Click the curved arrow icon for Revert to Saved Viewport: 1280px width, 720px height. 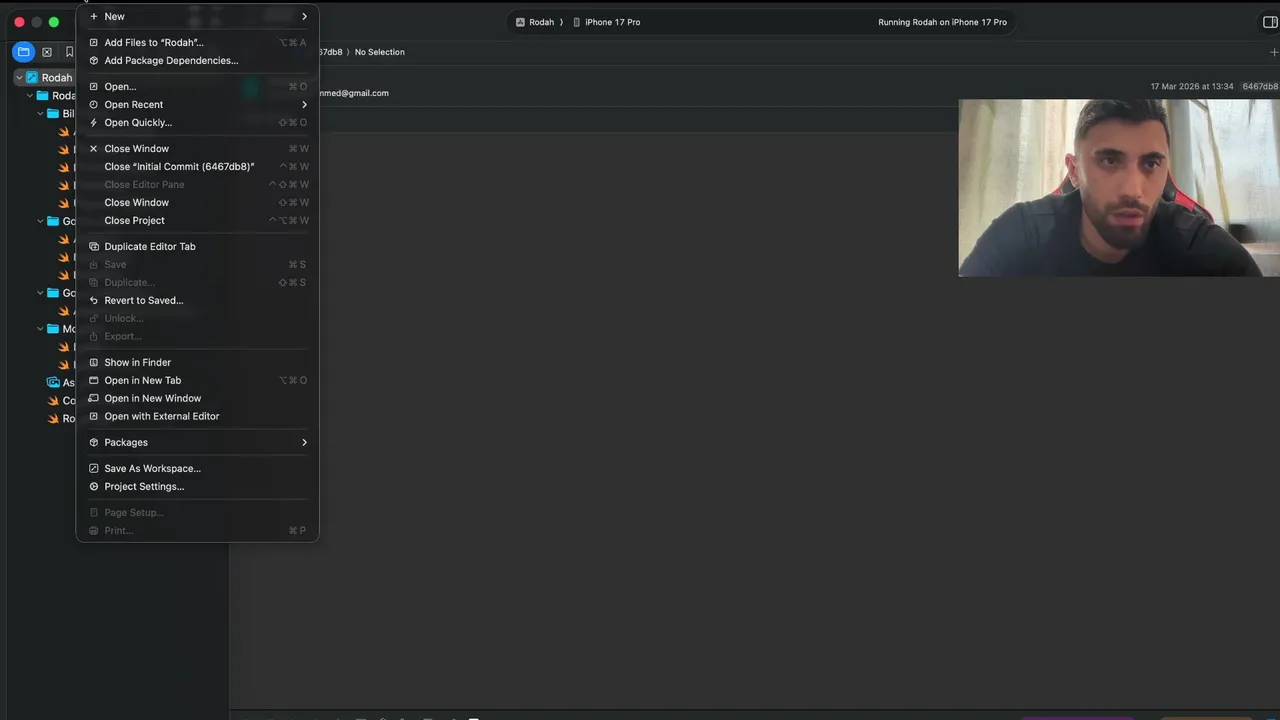click(94, 300)
